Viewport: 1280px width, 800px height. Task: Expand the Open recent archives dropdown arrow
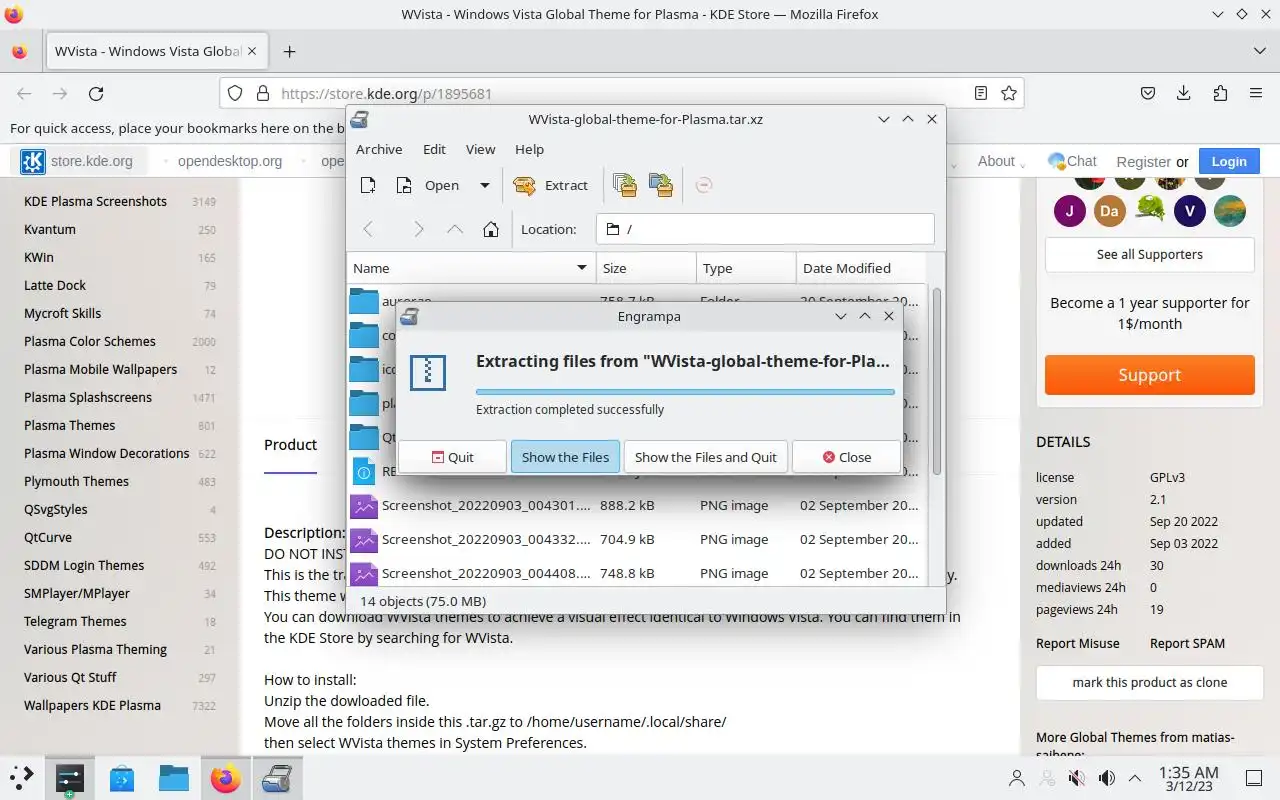[x=485, y=185]
